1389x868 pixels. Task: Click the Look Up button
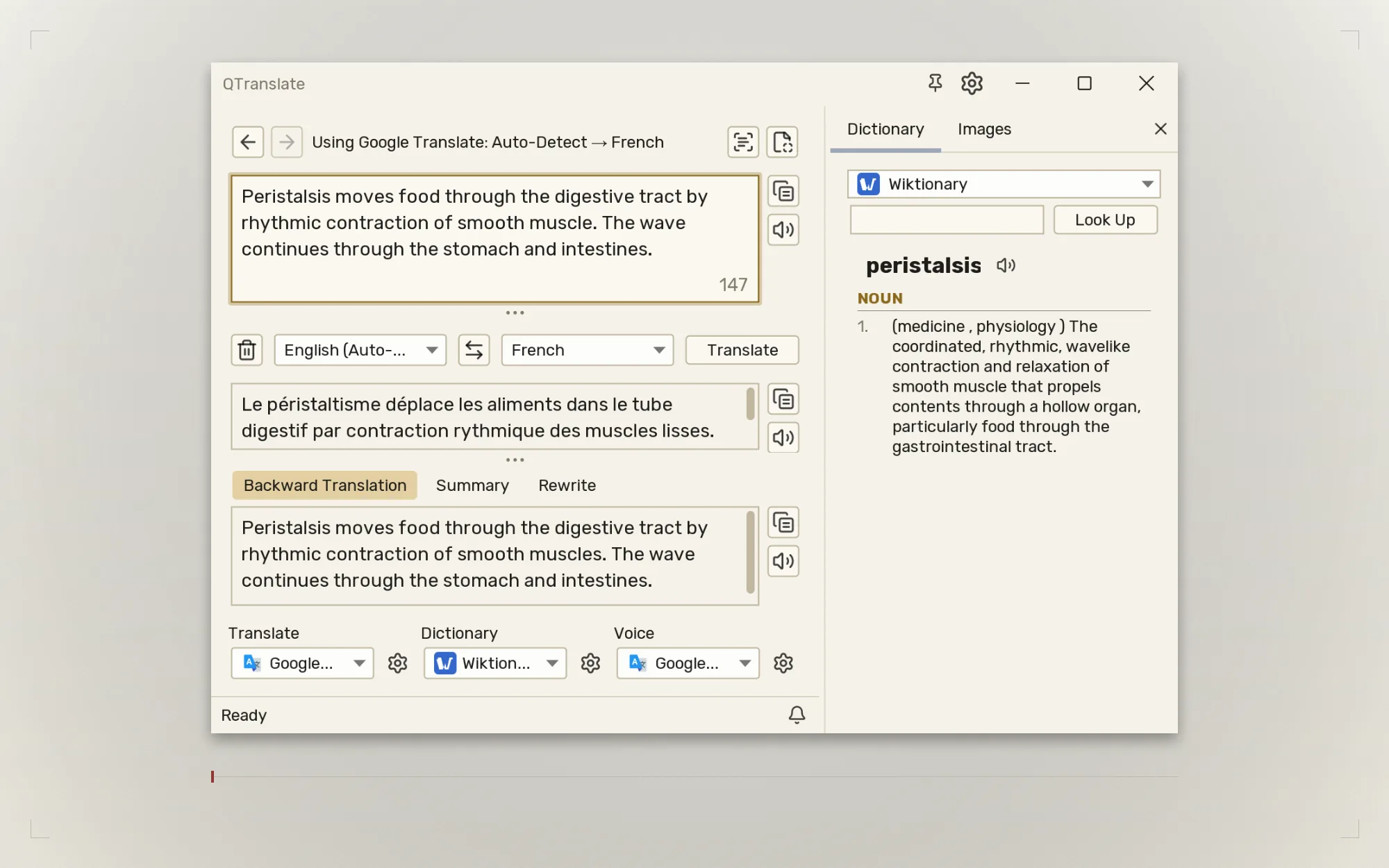point(1105,220)
